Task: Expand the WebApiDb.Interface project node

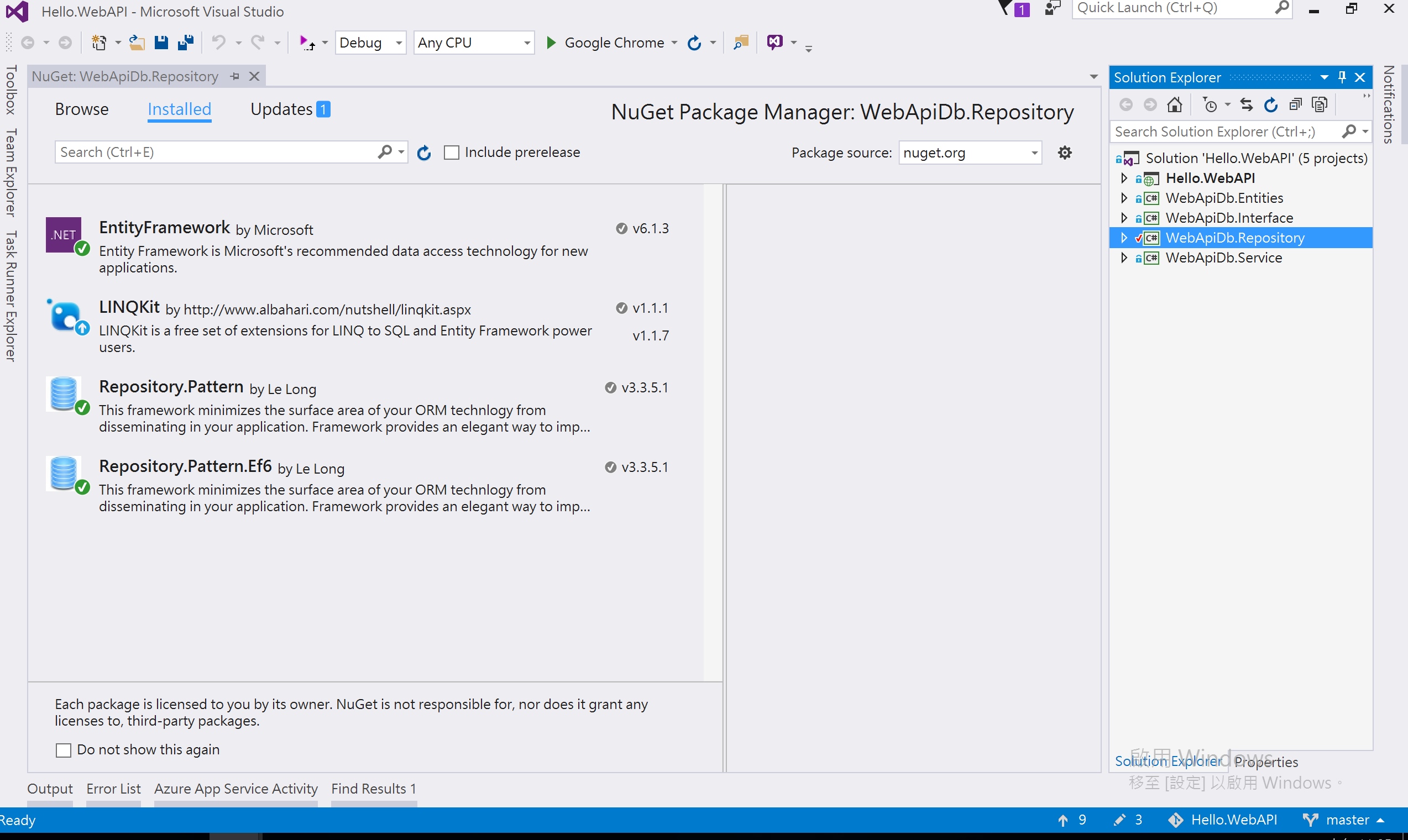Action: tap(1124, 217)
